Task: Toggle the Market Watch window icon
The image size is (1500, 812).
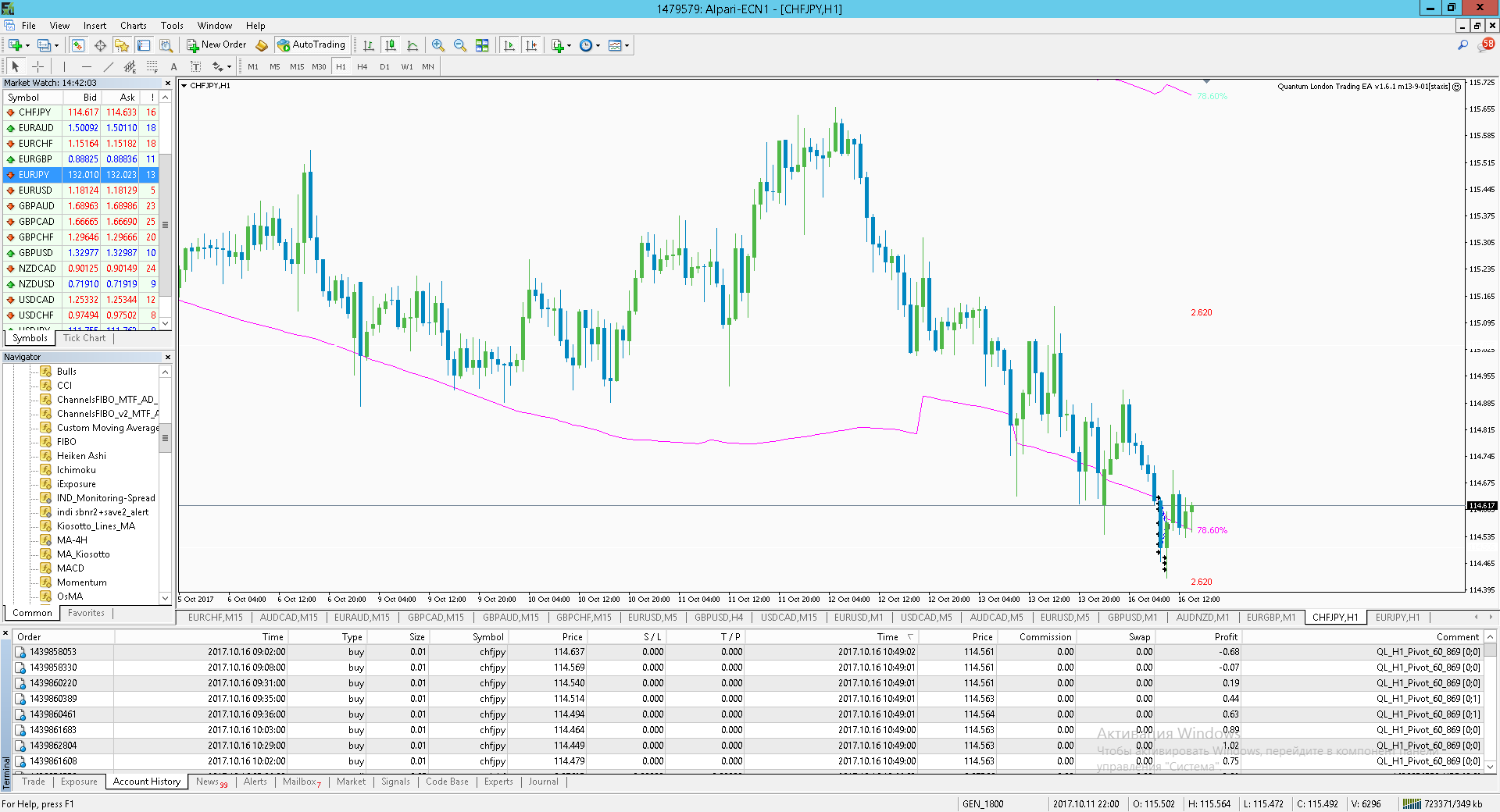Action: [78, 45]
